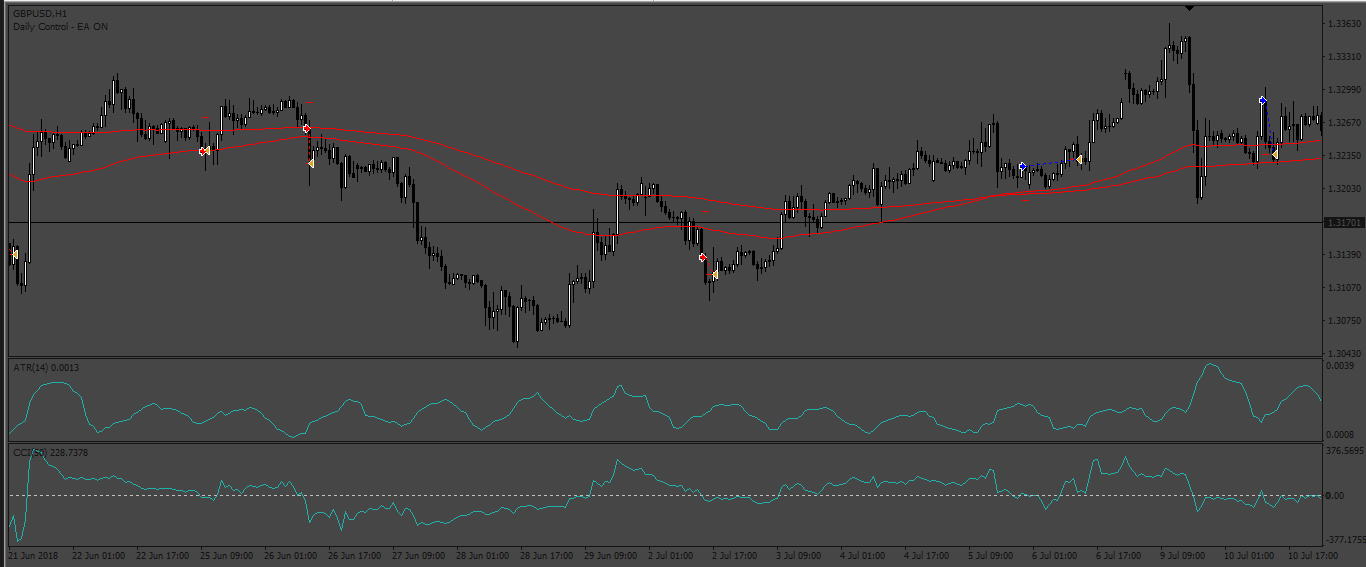Click price scale value 1.32990
This screenshot has height=567, width=1366.
[1344, 90]
